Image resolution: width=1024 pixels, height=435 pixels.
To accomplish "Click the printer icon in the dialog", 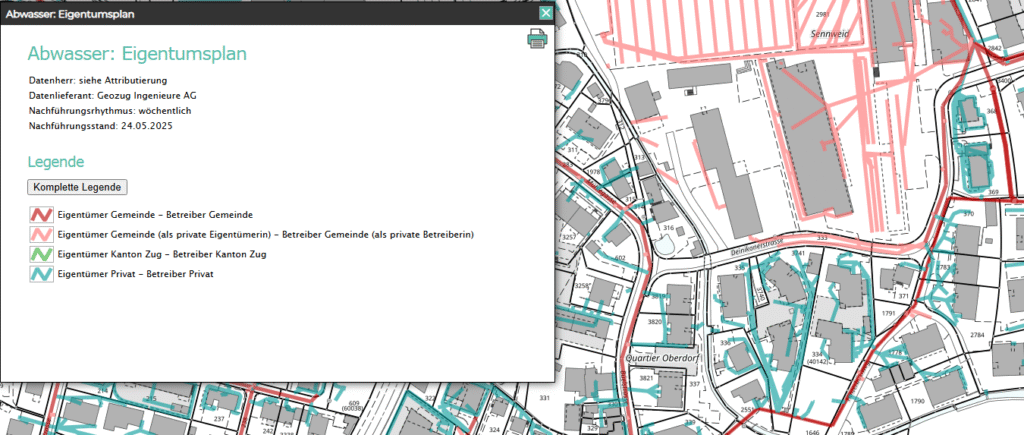I will (537, 39).
